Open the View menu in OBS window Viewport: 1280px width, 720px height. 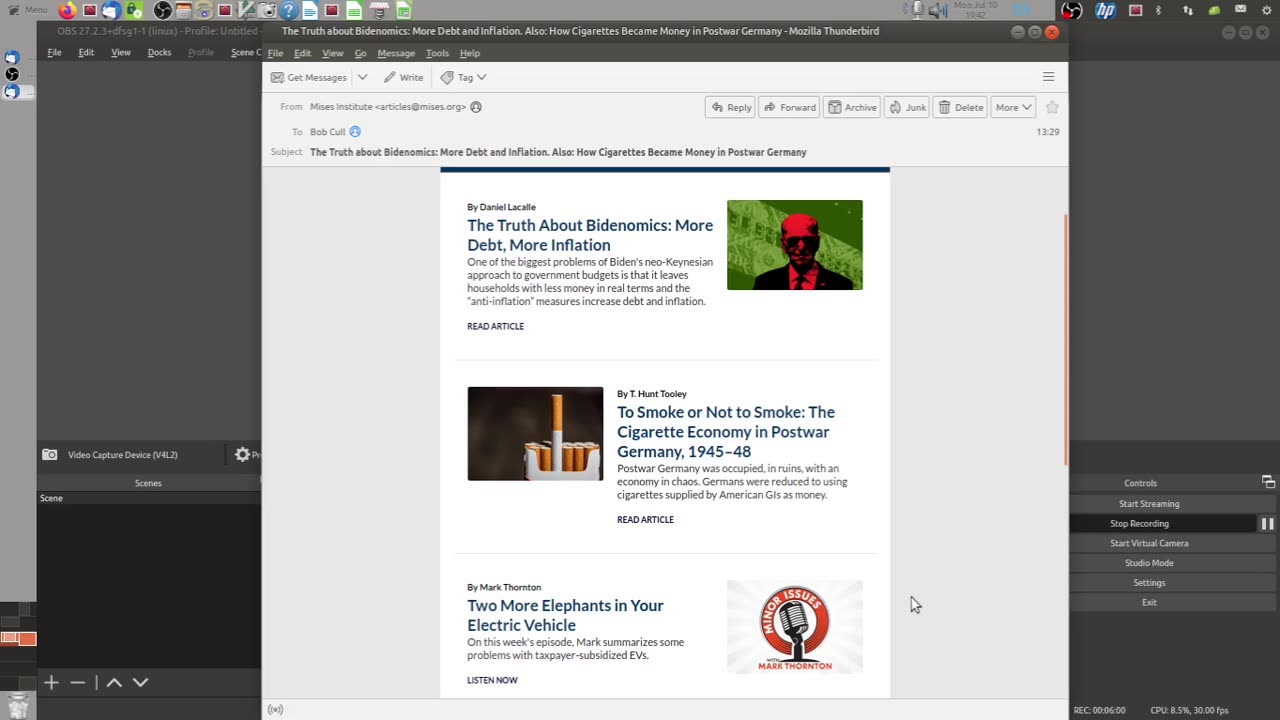pos(121,52)
